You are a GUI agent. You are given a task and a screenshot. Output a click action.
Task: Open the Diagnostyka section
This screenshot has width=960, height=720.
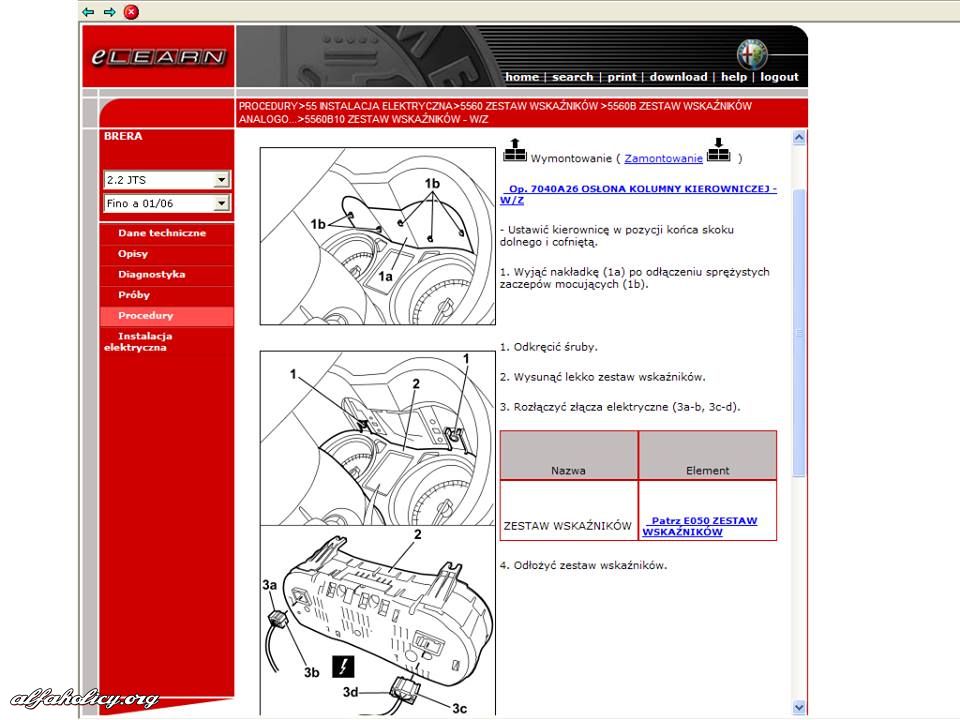[x=151, y=275]
